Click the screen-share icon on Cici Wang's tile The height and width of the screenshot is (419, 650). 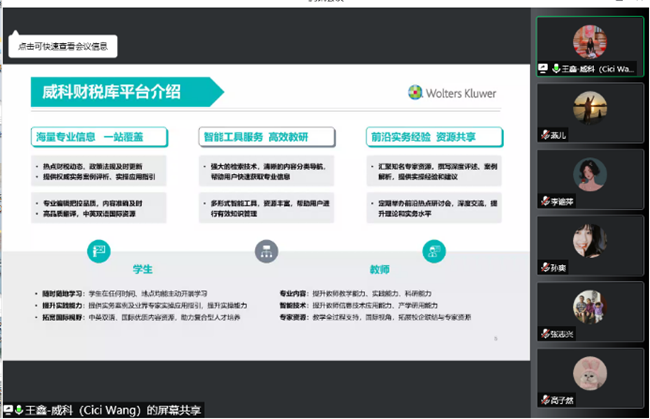[543, 68]
